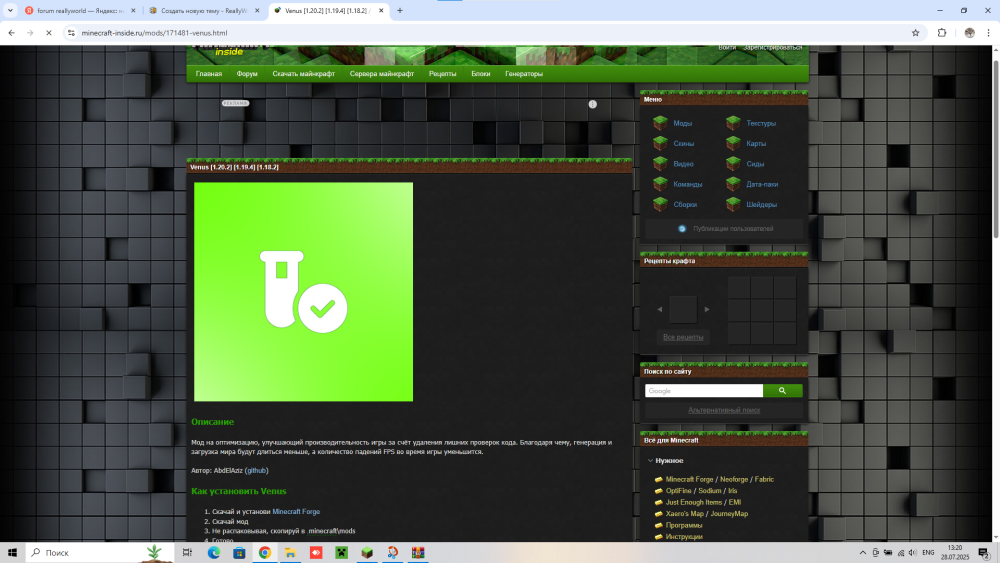Open Рецепты in the navigation bar

point(442,74)
